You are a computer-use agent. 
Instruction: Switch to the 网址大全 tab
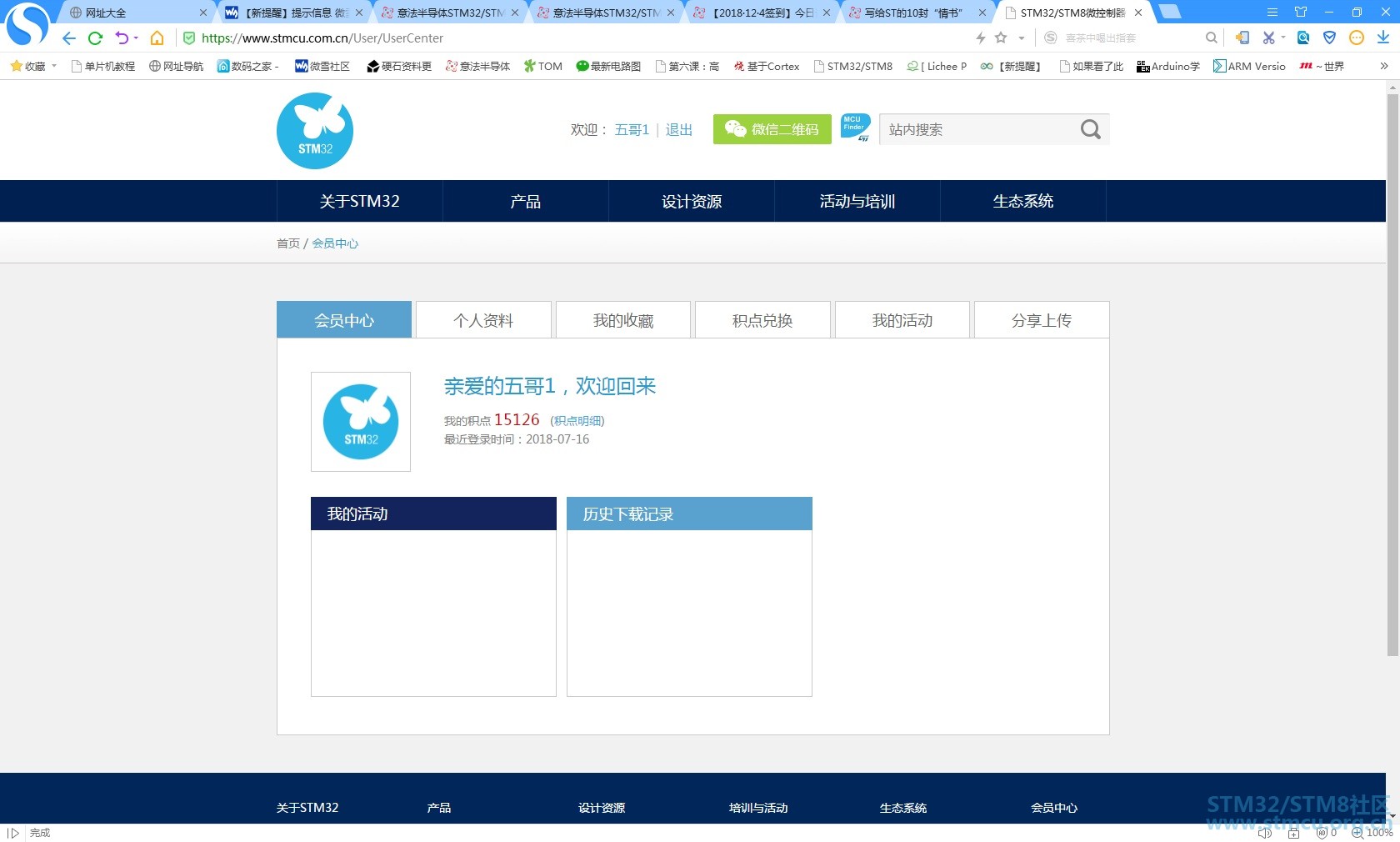[x=133, y=13]
